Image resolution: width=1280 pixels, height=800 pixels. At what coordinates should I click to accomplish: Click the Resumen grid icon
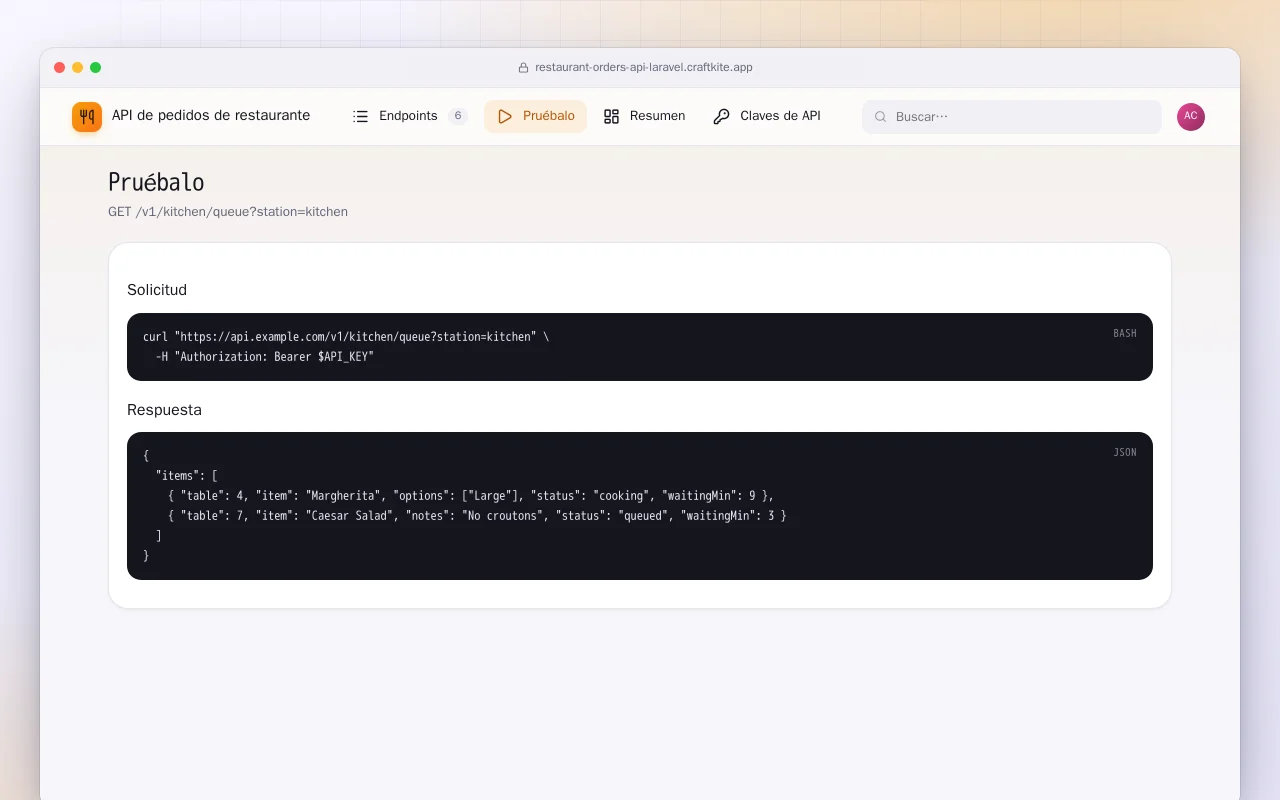612,116
